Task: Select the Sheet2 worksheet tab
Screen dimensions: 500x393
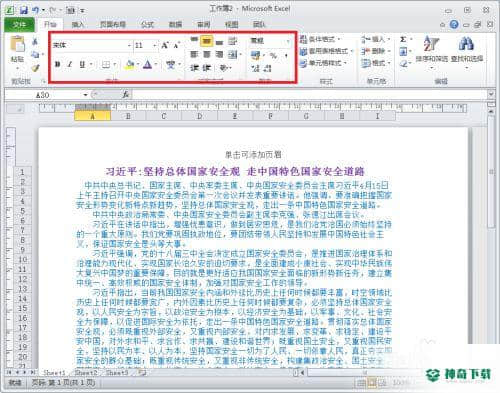Action: pyautogui.click(x=86, y=372)
